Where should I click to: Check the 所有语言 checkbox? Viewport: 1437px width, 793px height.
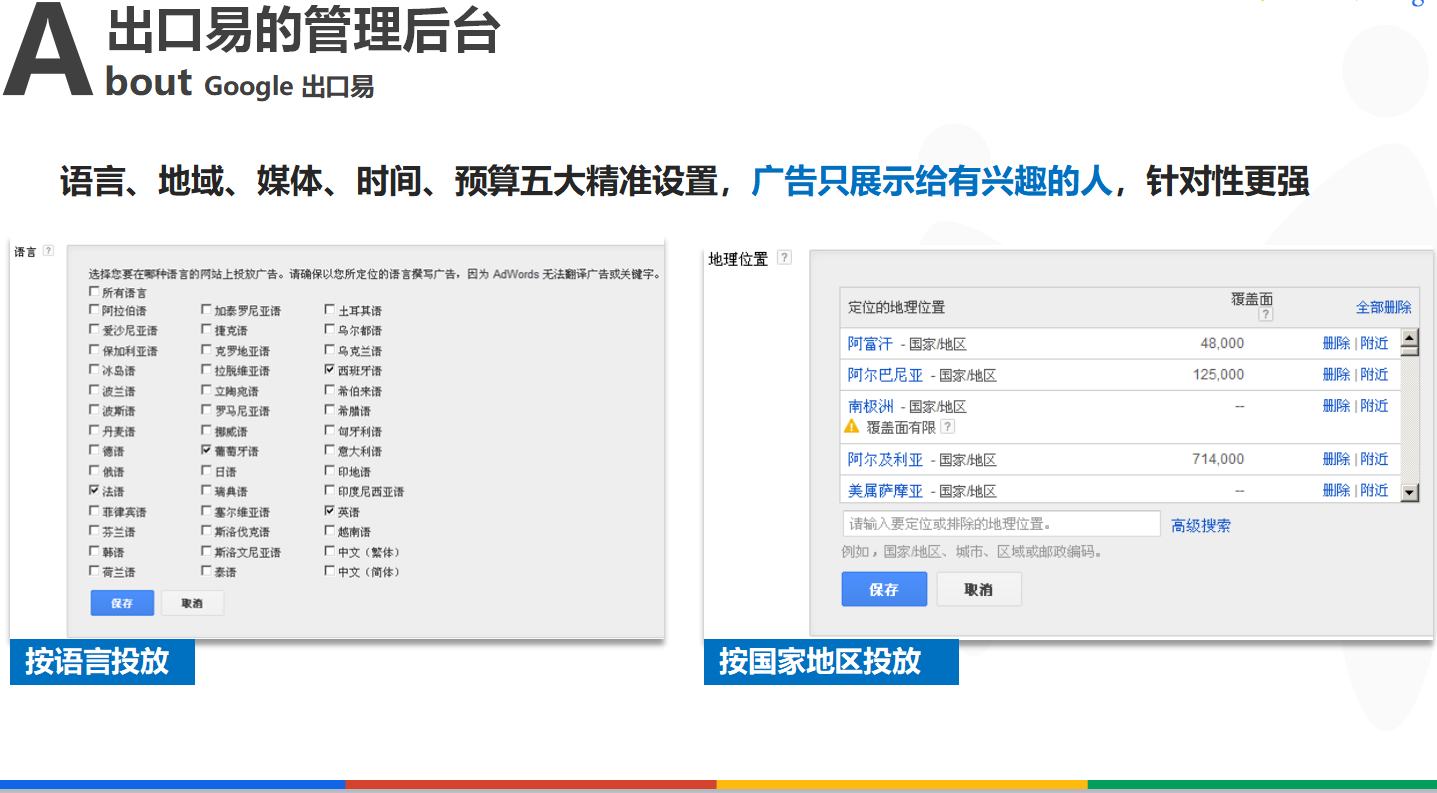click(x=94, y=292)
